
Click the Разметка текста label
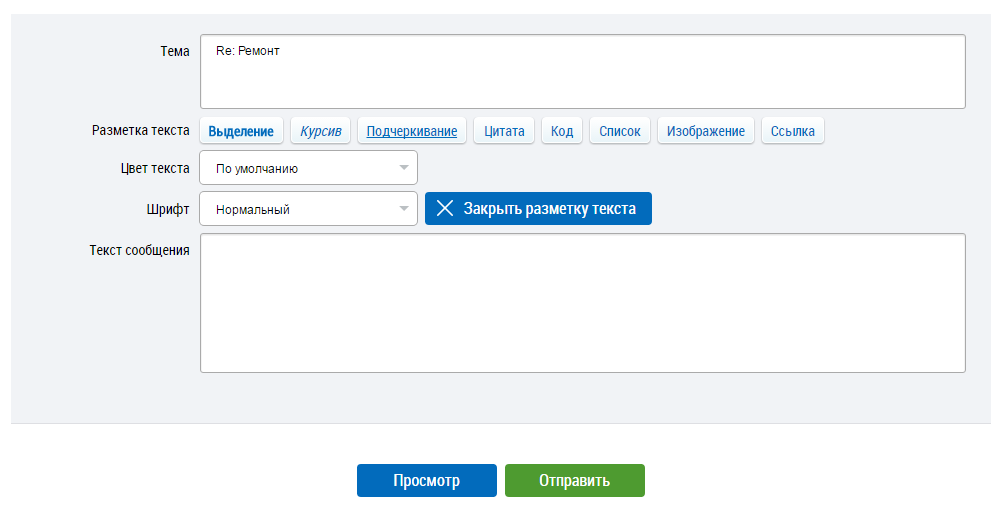(x=140, y=130)
